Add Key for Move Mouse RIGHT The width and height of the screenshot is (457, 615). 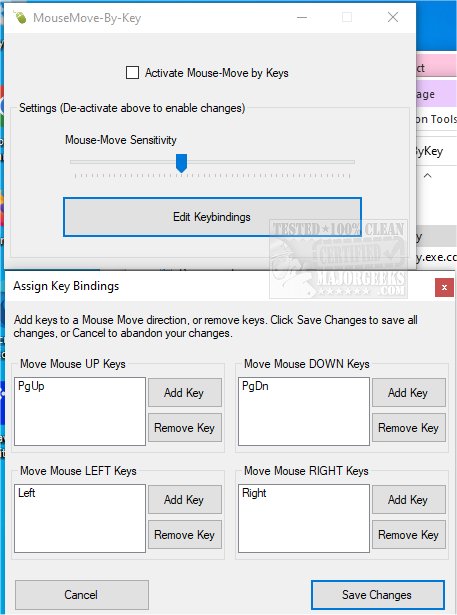[x=409, y=500]
